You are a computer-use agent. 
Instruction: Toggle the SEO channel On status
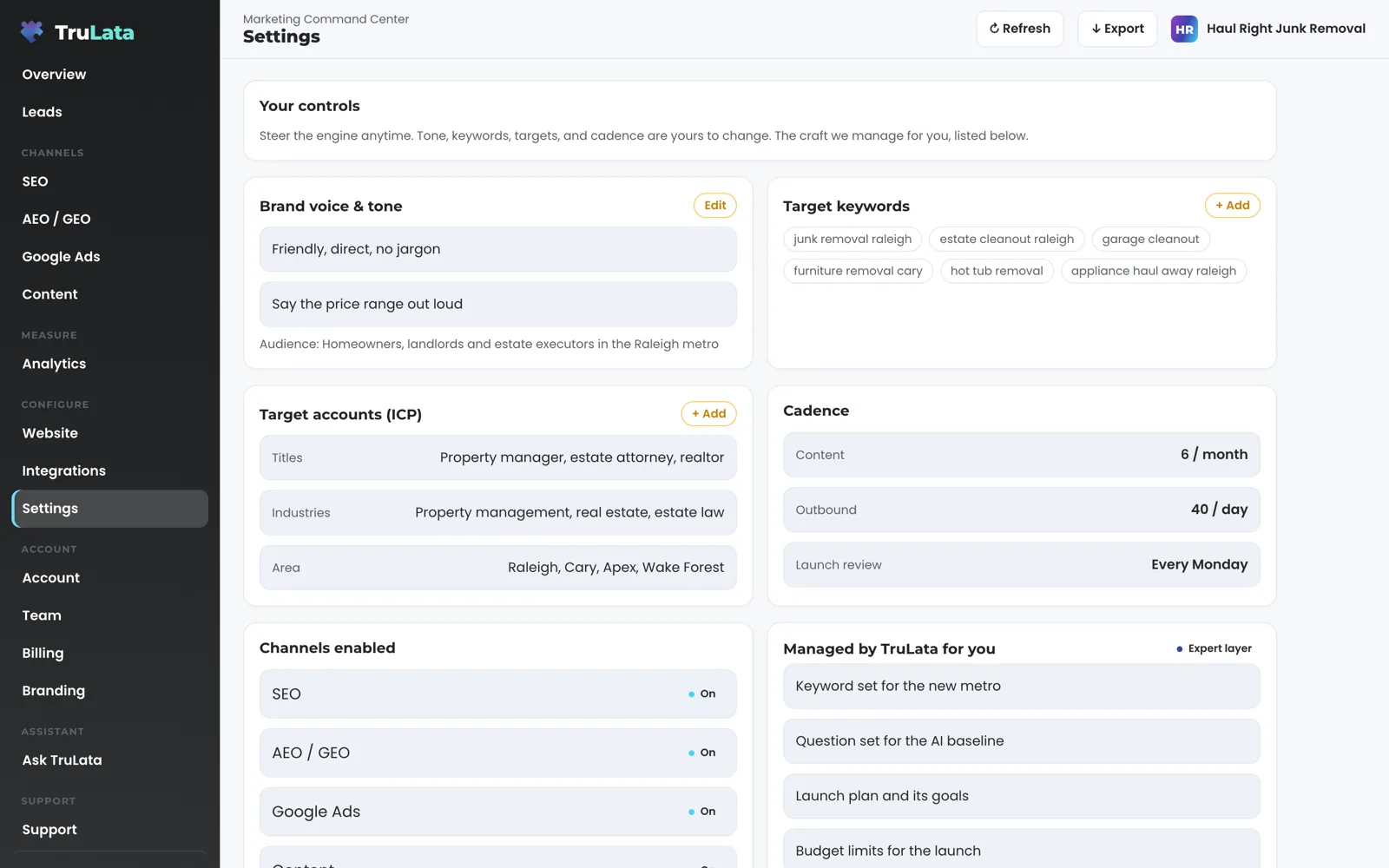click(x=702, y=694)
